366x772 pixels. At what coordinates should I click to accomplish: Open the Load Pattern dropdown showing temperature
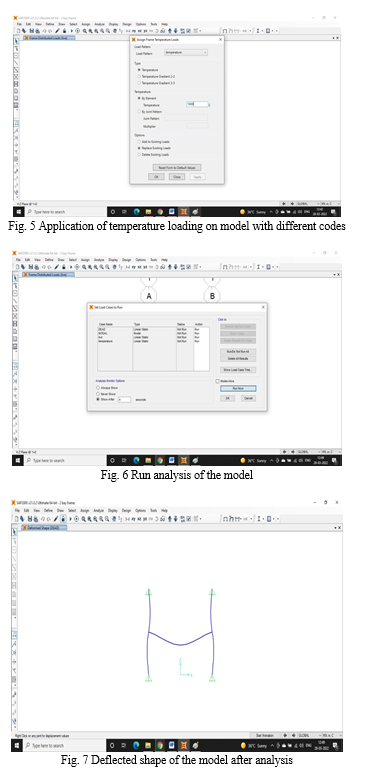click(x=186, y=53)
